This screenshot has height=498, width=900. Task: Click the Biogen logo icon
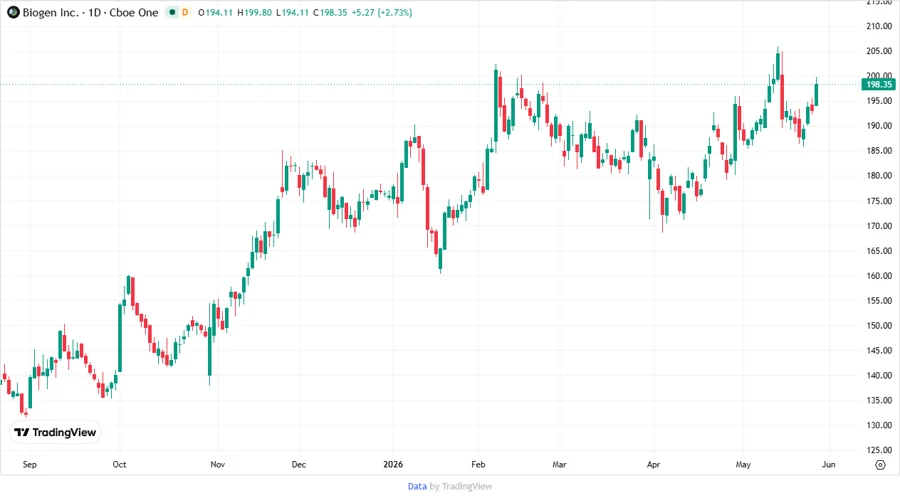pos(13,12)
